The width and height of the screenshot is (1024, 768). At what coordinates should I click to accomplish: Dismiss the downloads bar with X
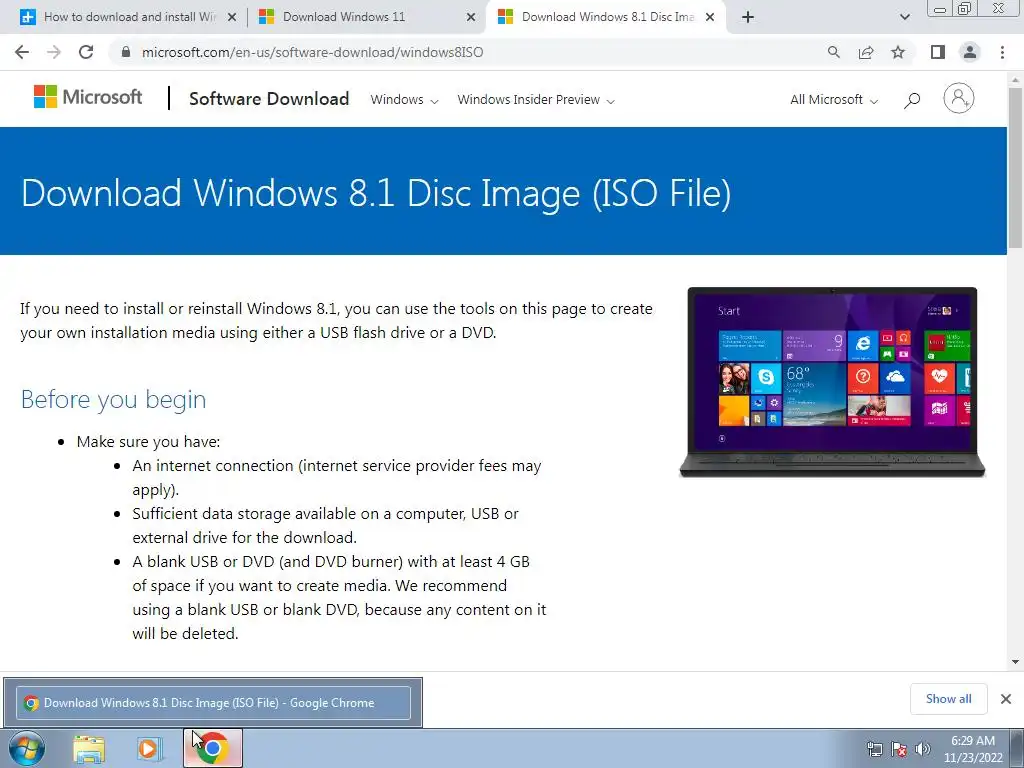pos(1006,699)
